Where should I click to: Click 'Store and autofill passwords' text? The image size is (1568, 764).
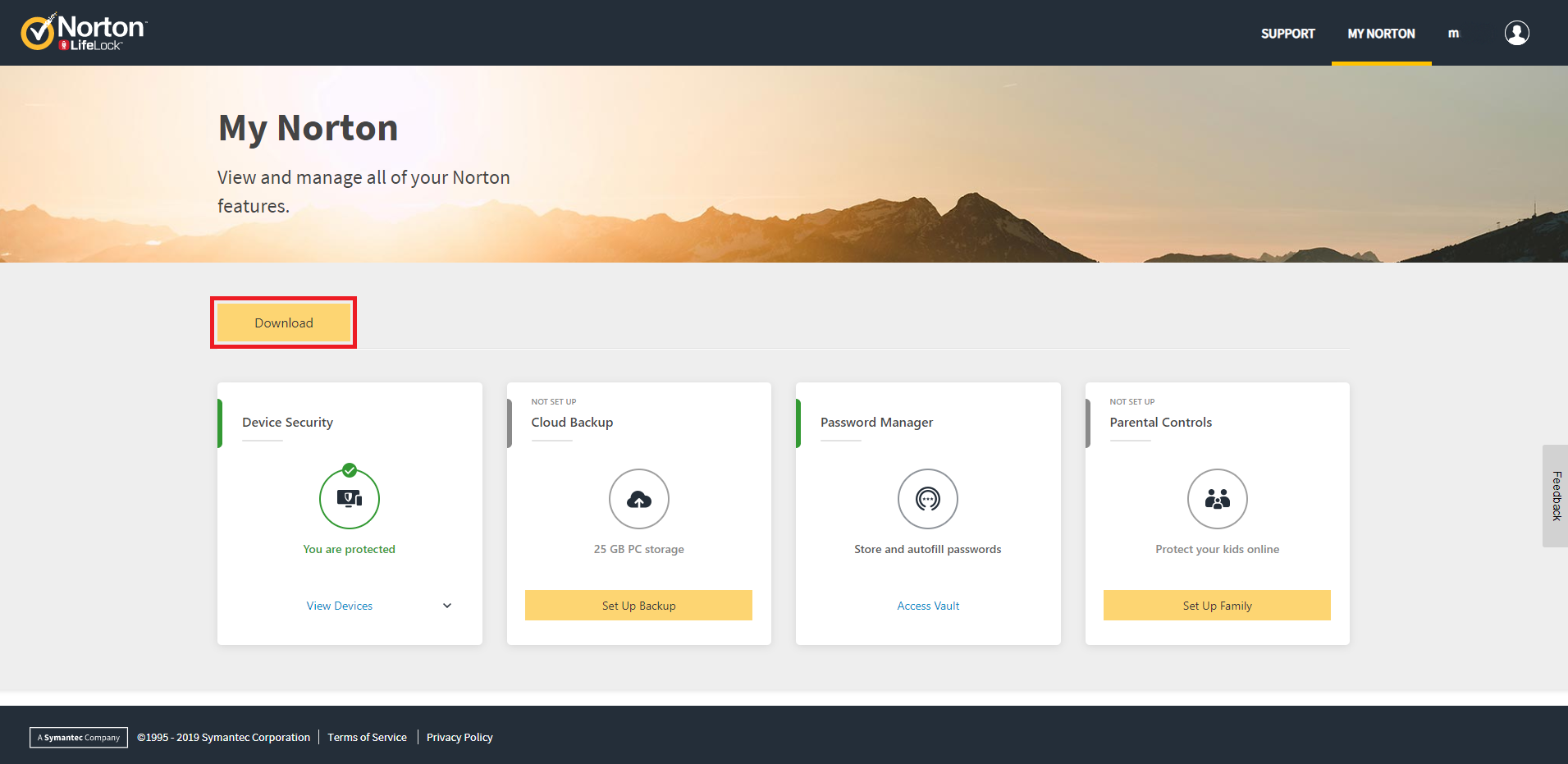click(x=928, y=549)
